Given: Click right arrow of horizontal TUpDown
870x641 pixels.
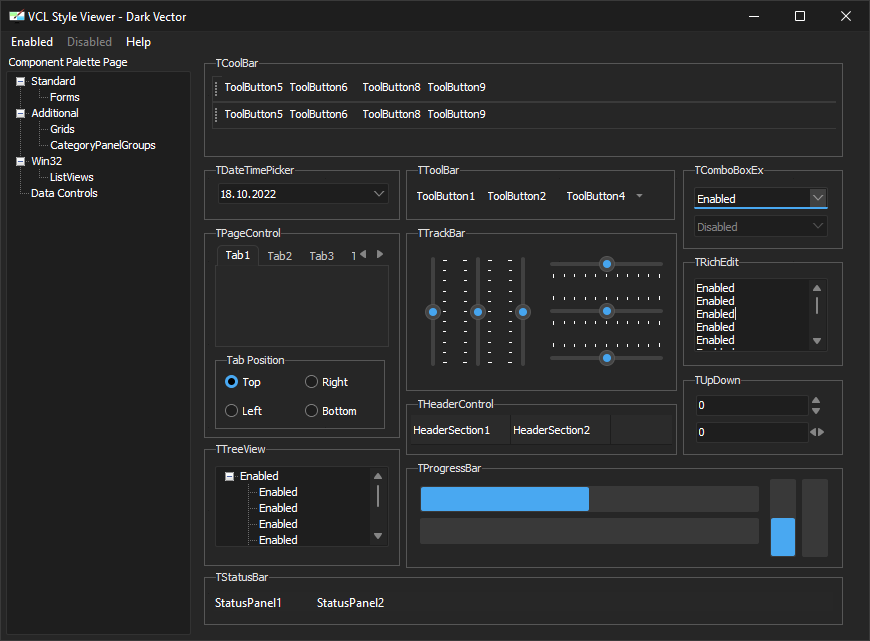Looking at the screenshot, I should (x=821, y=432).
